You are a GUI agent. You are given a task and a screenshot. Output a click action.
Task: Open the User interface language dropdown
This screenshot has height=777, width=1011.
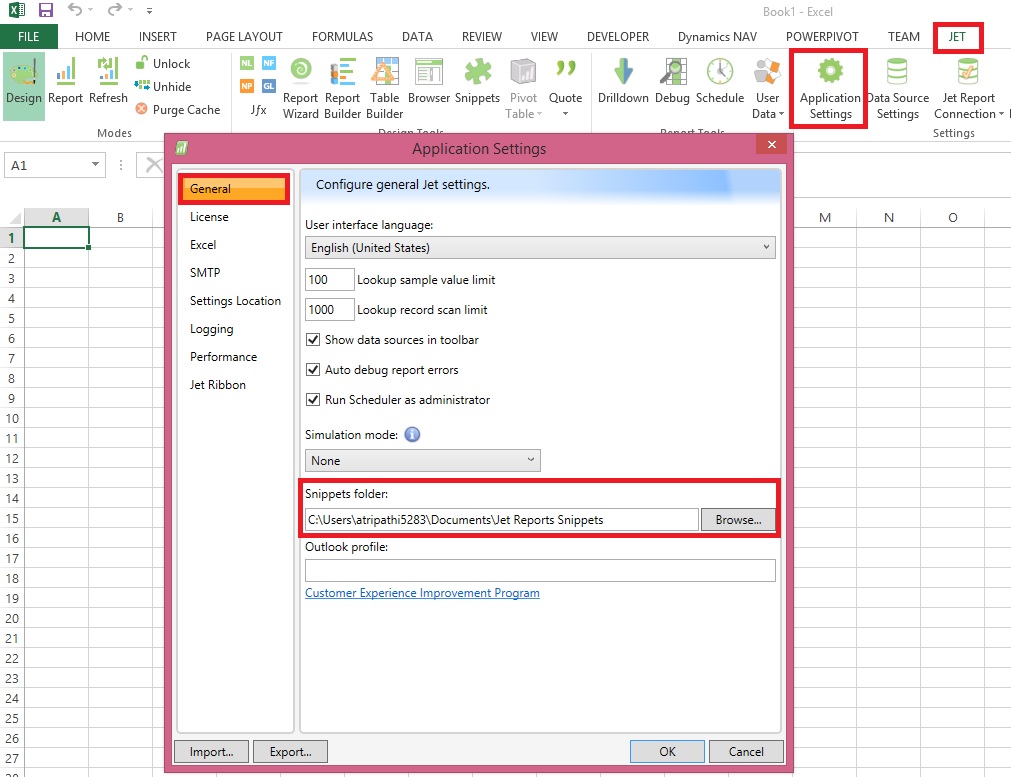click(x=540, y=247)
